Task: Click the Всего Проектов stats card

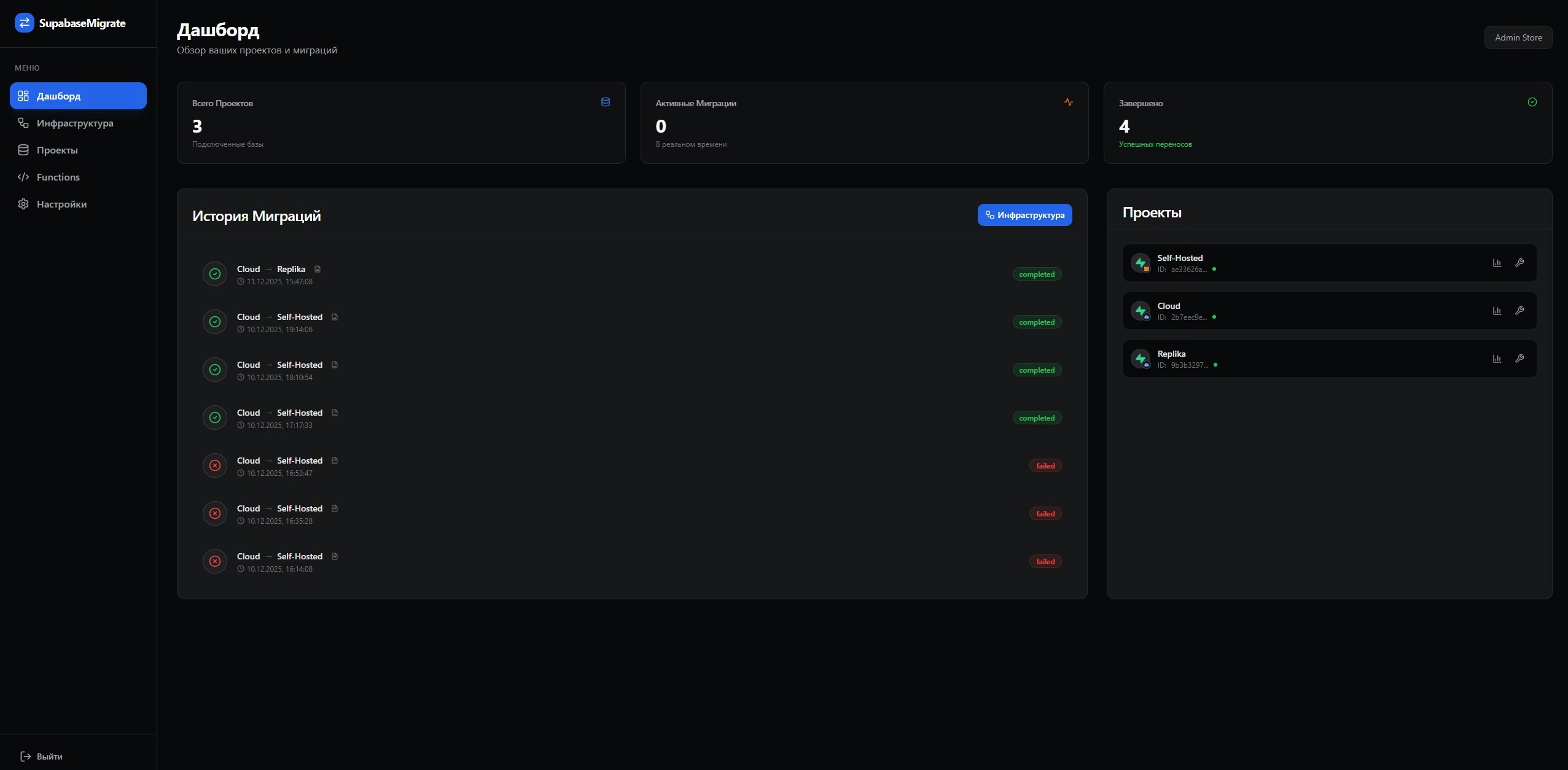Action: click(x=400, y=123)
